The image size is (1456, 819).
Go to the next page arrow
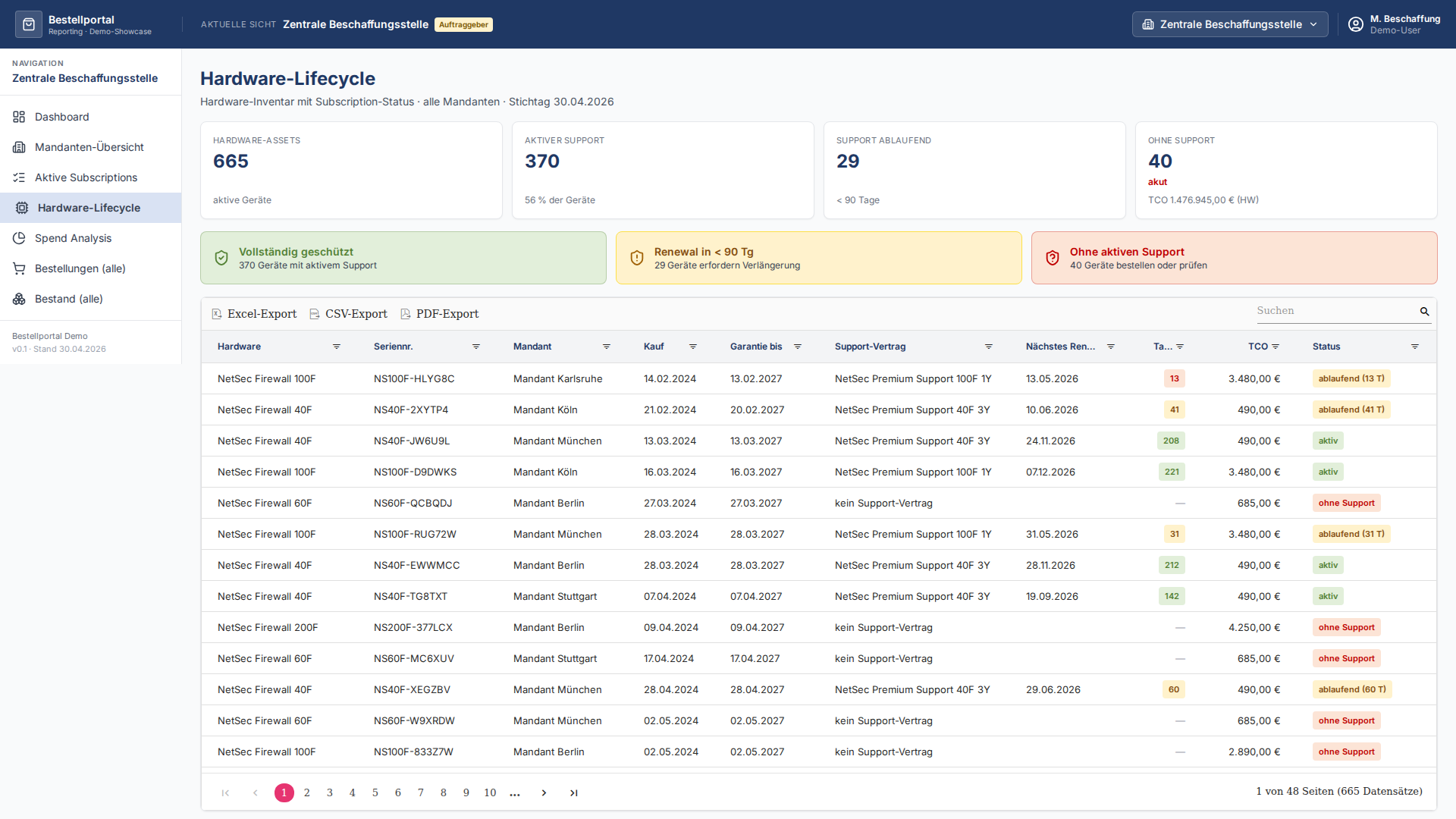544,793
